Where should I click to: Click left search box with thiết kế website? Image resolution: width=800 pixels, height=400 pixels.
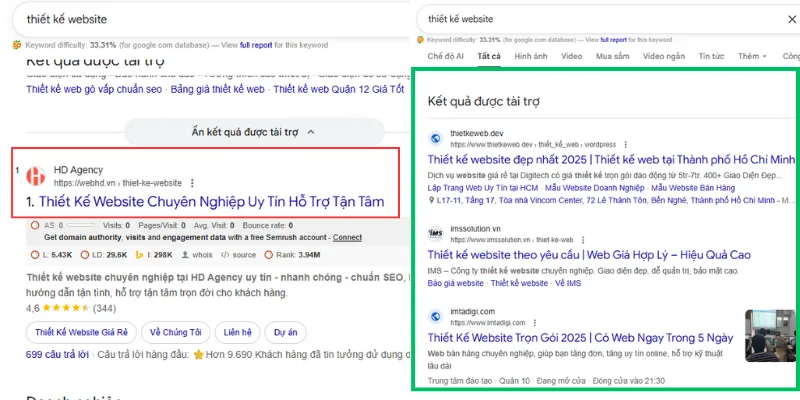pos(209,19)
